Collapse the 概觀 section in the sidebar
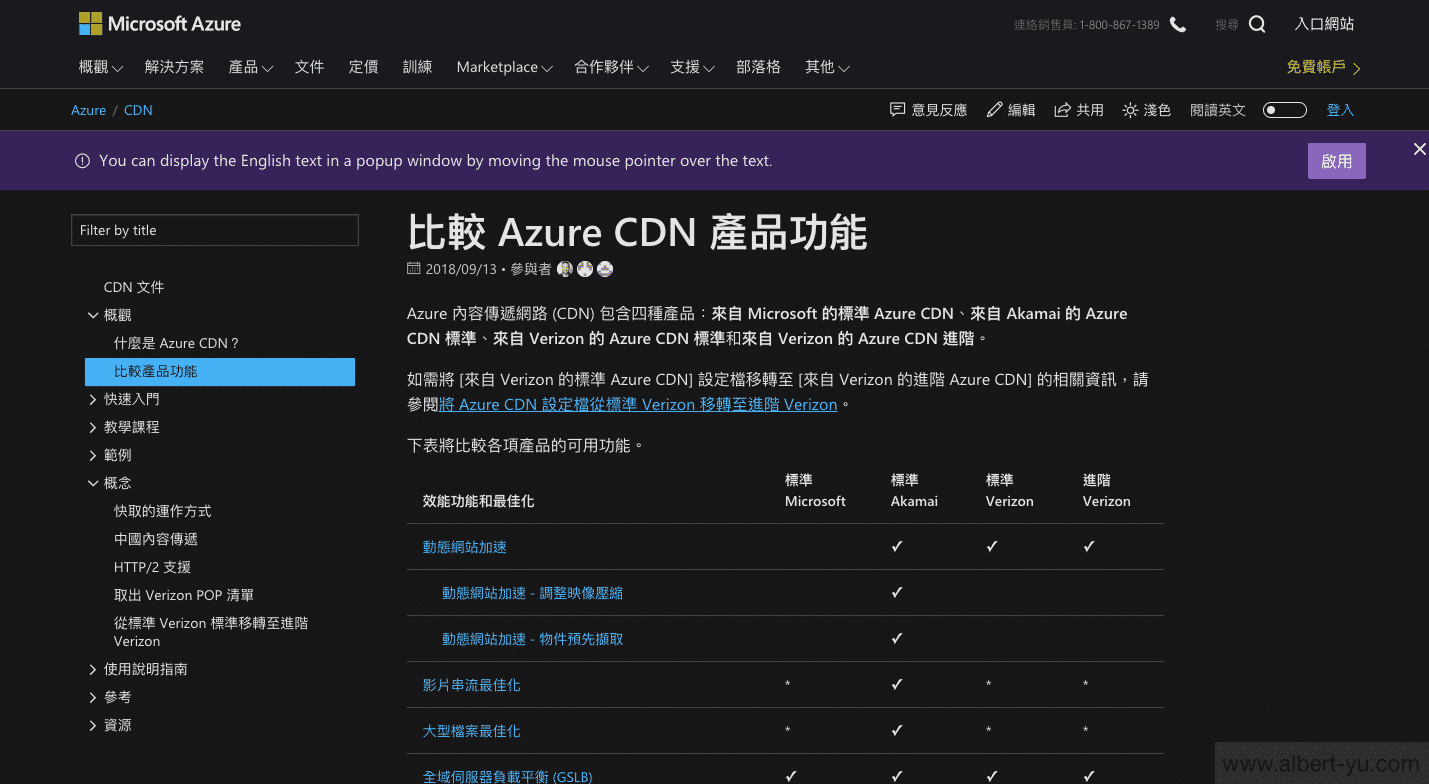Viewport: 1429px width, 784px height. pos(93,315)
